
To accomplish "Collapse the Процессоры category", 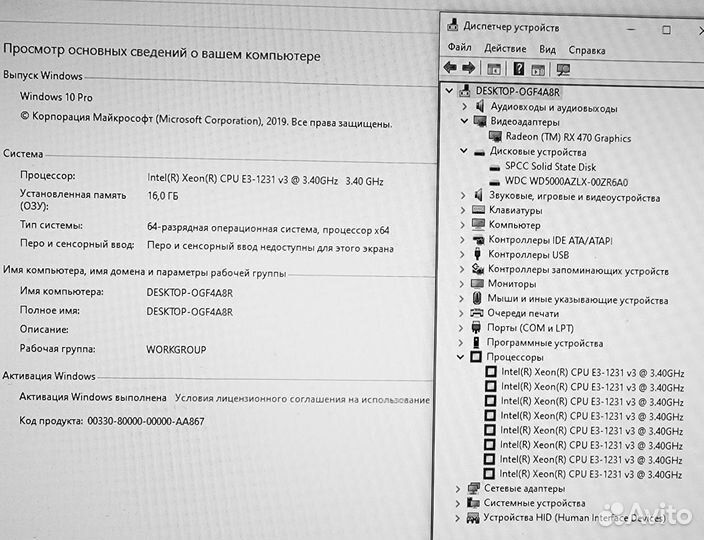I will coord(460,357).
